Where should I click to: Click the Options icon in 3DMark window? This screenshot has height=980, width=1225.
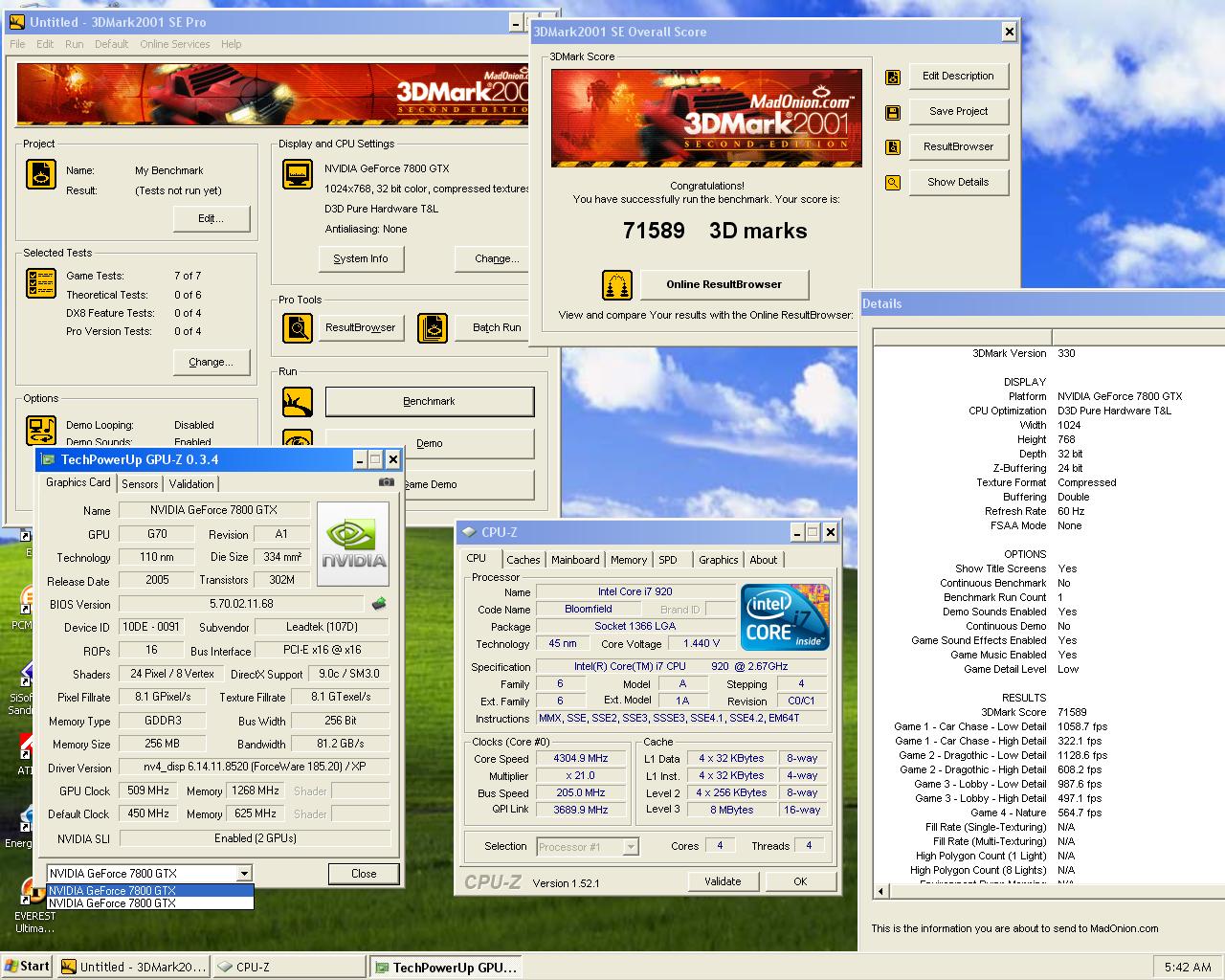41,430
